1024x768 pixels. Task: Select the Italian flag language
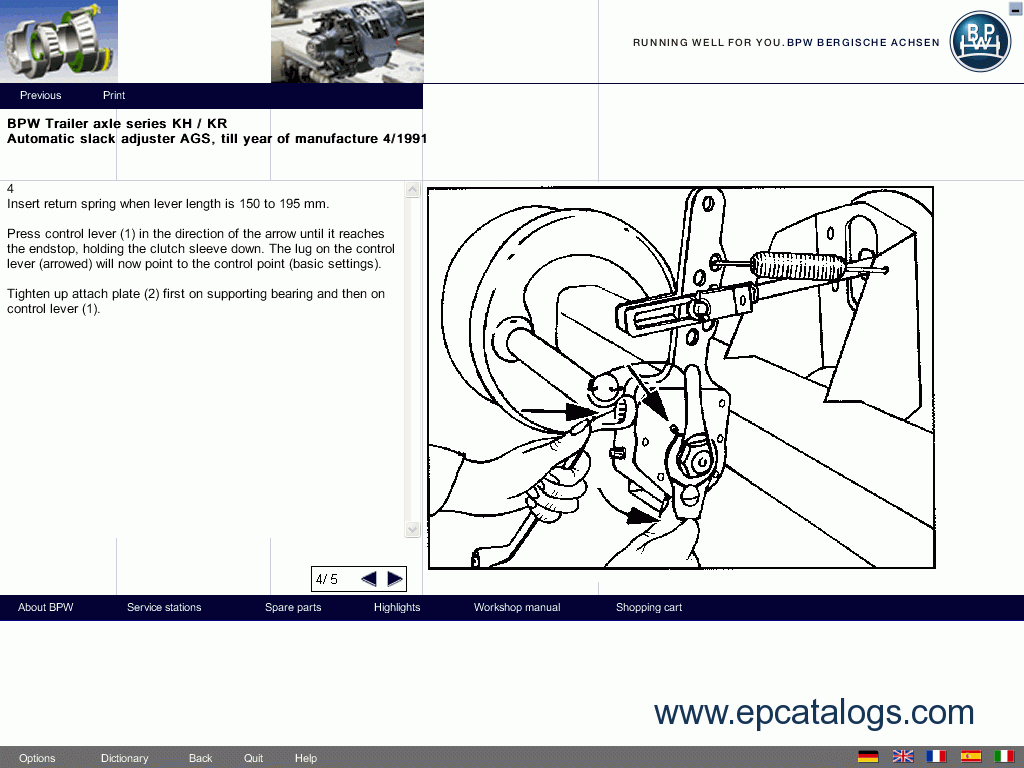(1004, 756)
